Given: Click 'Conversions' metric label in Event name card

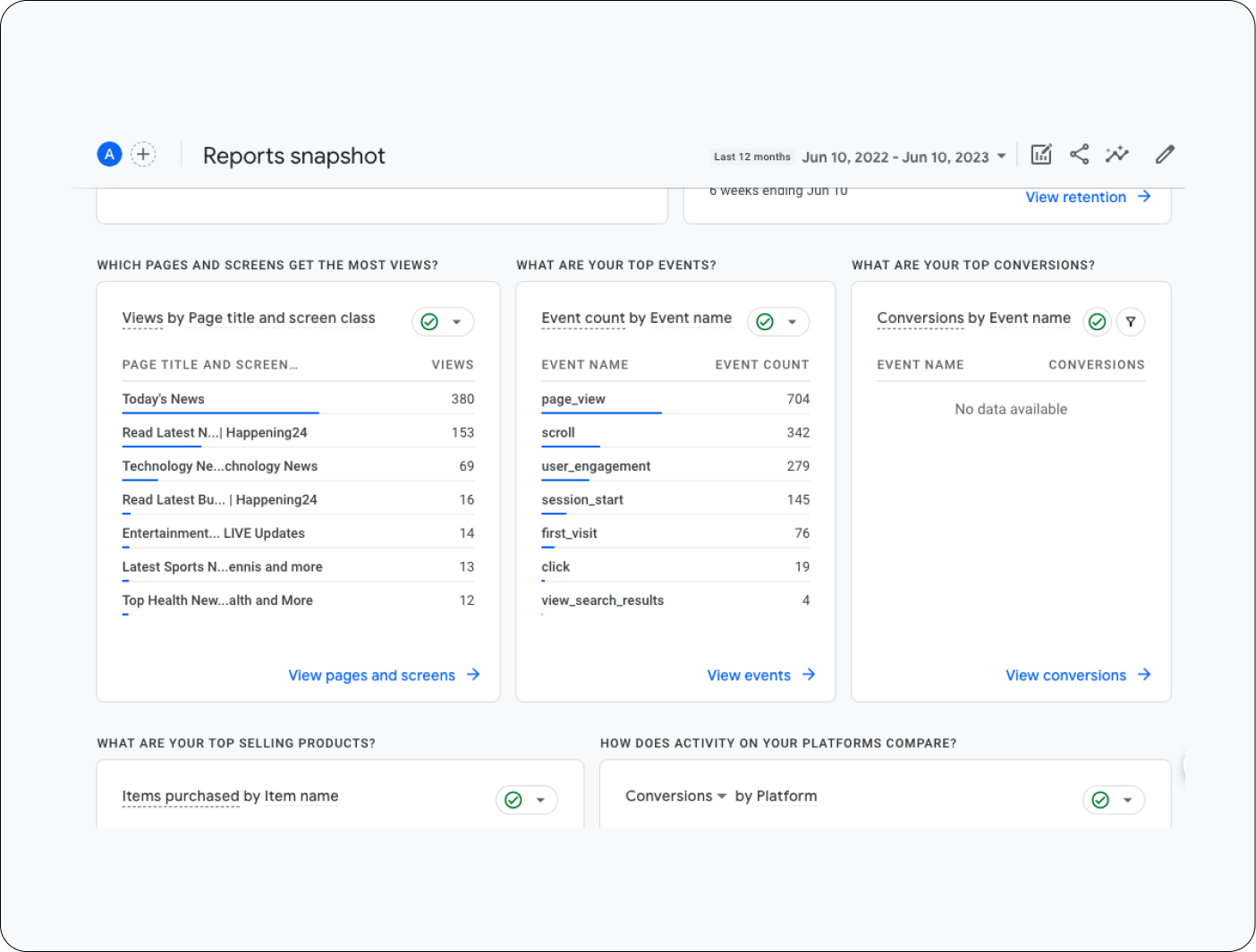Looking at the screenshot, I should [x=921, y=319].
